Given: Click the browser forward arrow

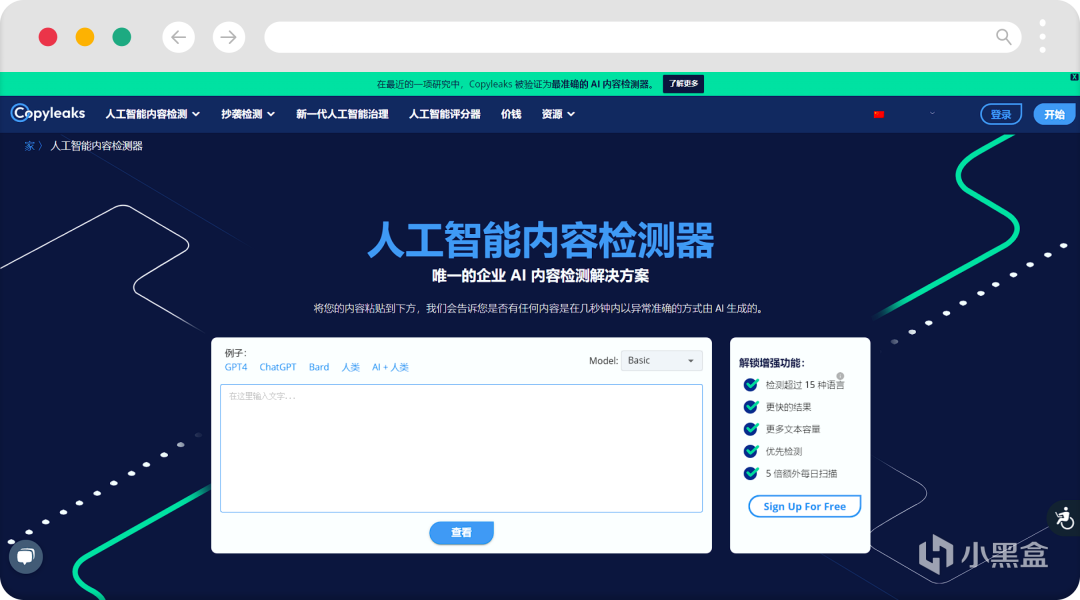Looking at the screenshot, I should point(229,37).
